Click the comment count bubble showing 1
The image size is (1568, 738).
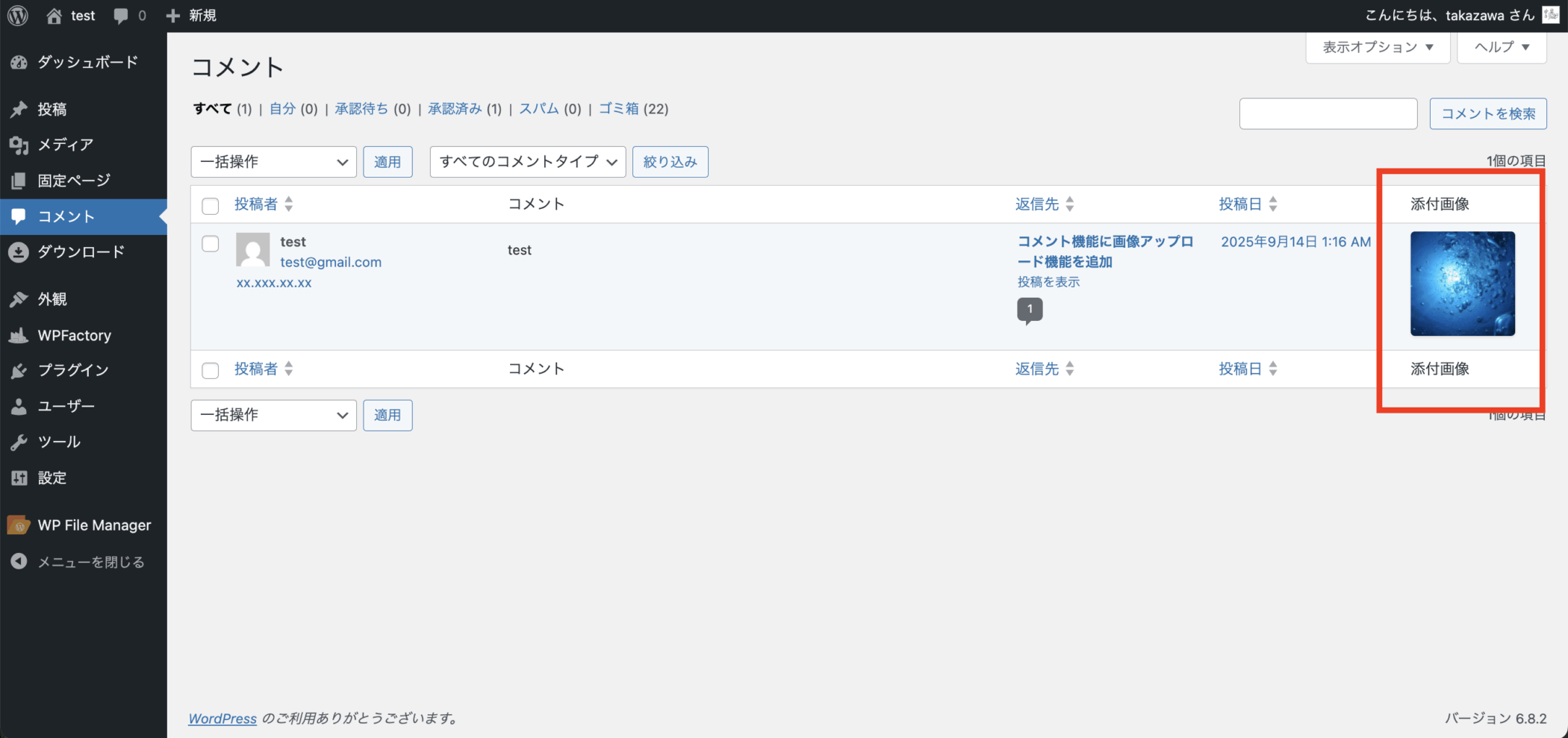[1030, 309]
